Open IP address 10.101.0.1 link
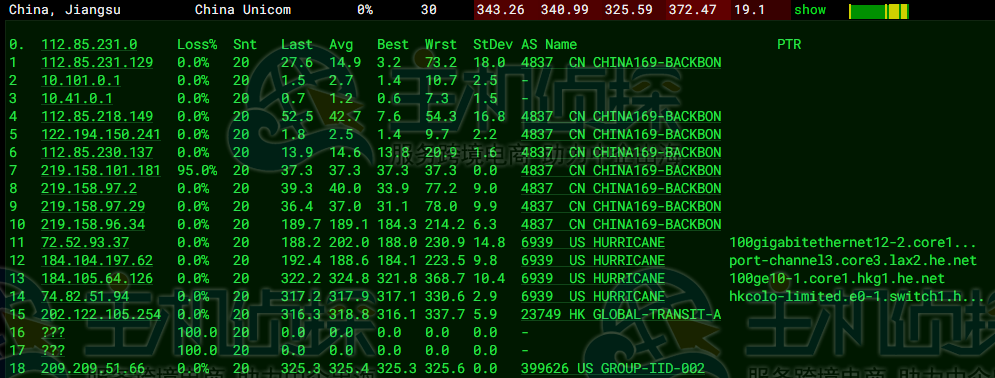 point(81,81)
